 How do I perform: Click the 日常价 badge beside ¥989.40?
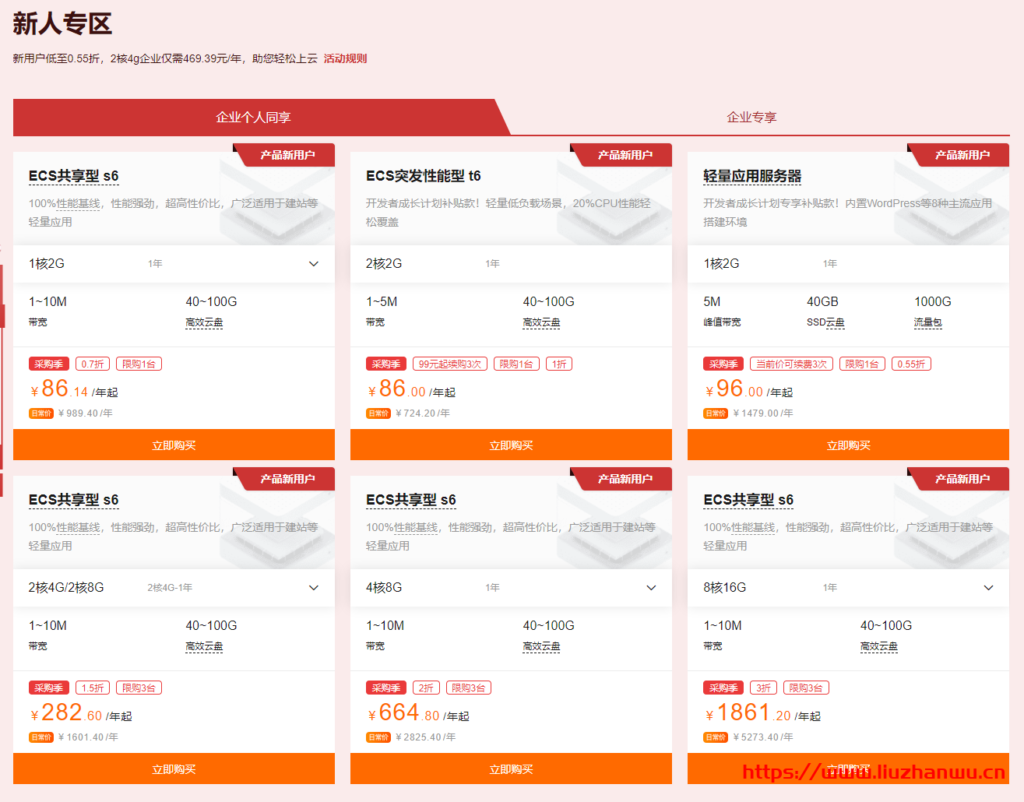point(40,413)
